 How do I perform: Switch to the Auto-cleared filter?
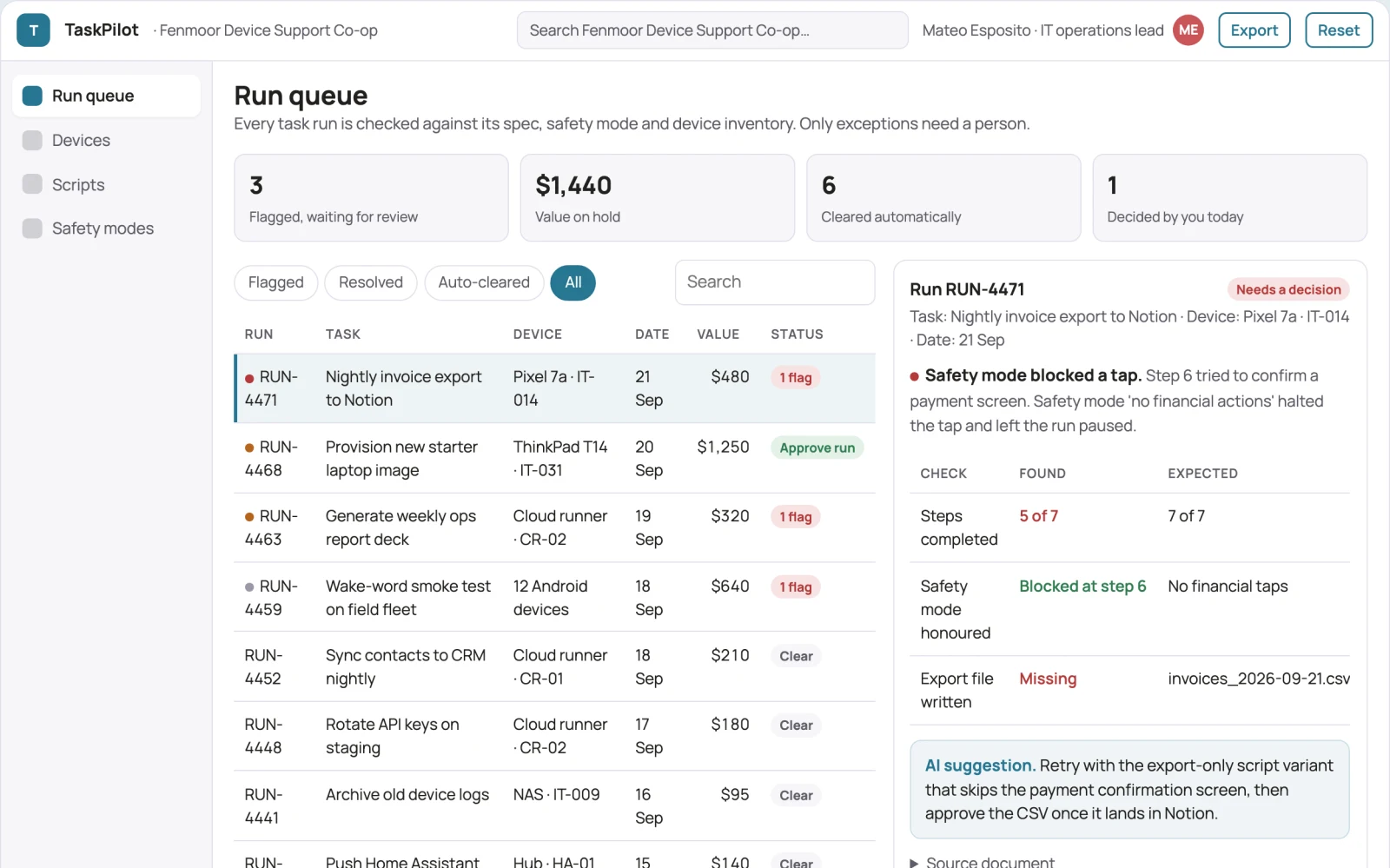484,282
